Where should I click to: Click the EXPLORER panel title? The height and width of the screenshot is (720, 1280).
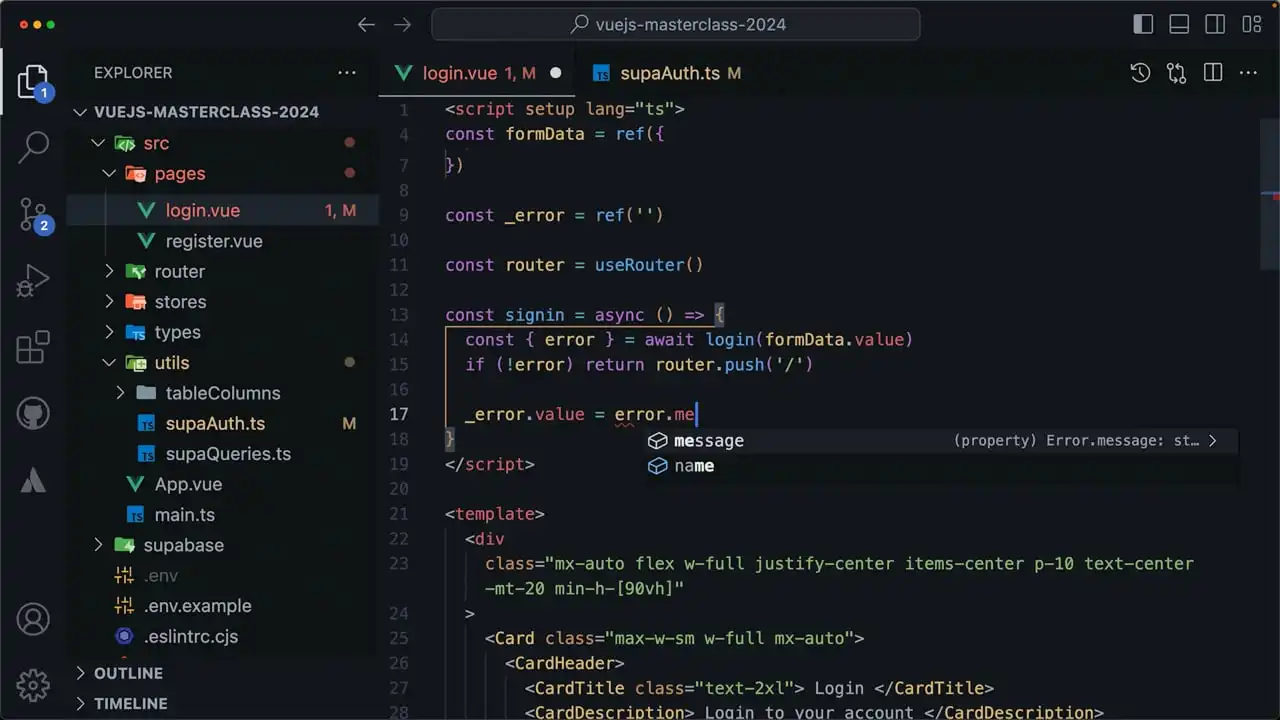coord(133,73)
